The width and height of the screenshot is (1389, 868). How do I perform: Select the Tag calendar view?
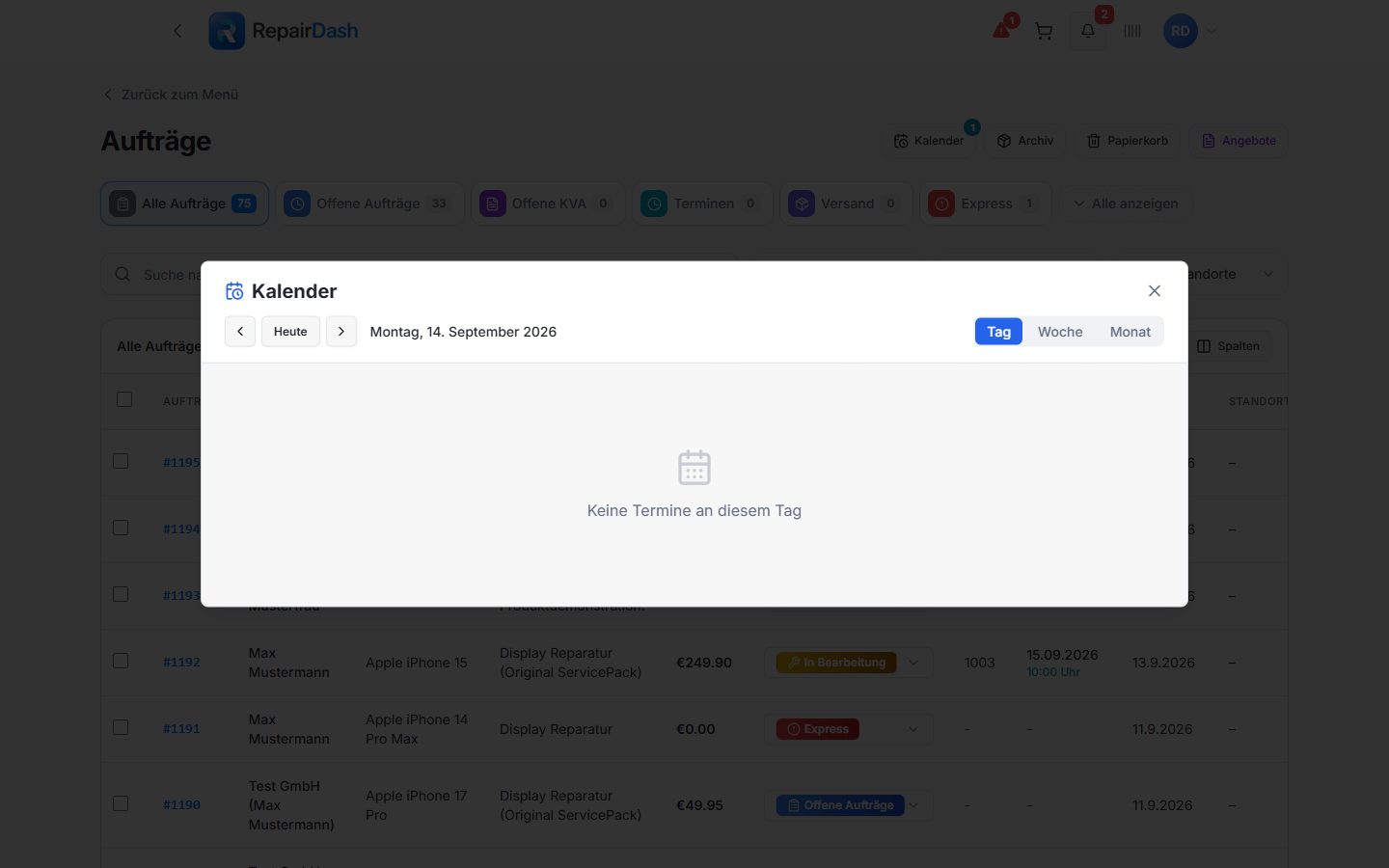click(998, 332)
